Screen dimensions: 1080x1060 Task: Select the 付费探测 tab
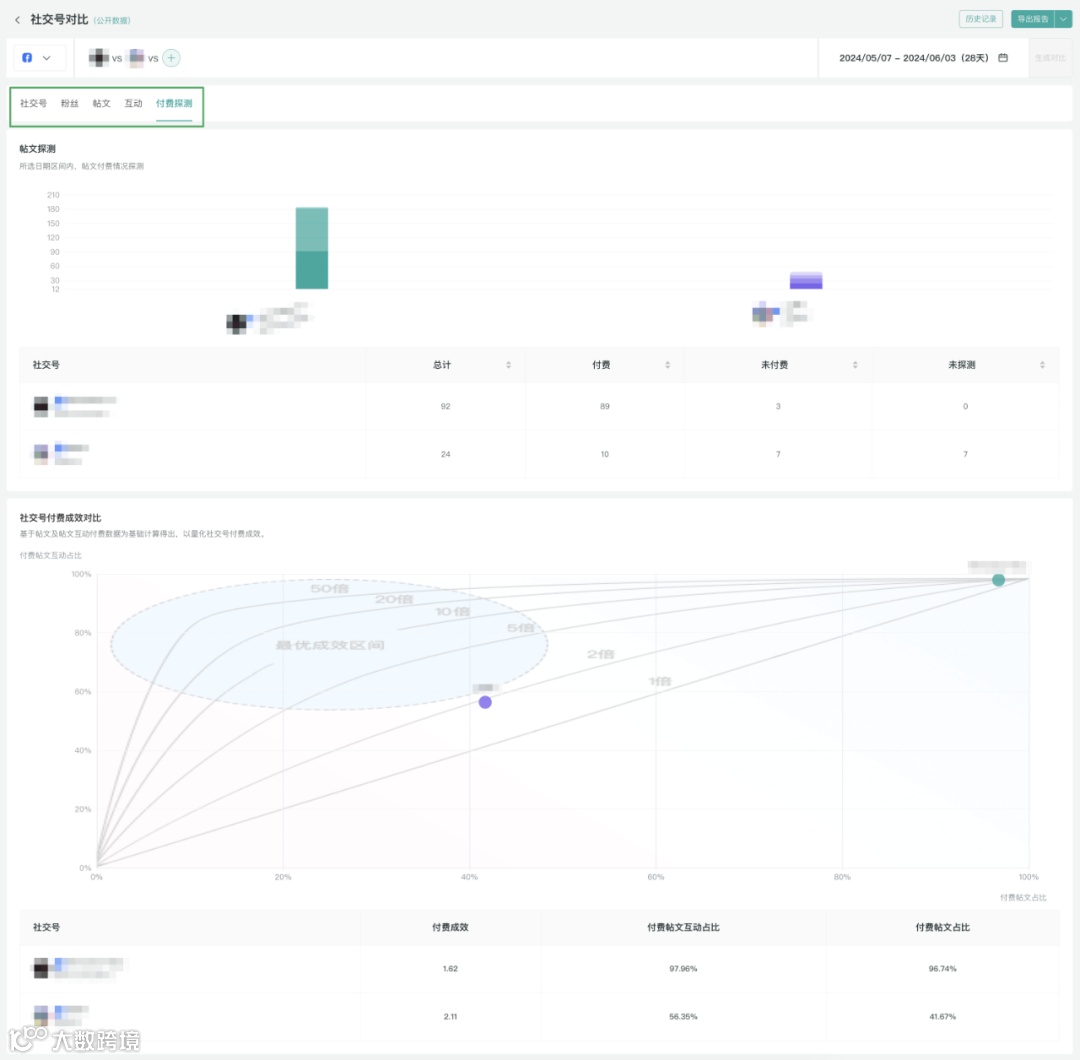(174, 103)
